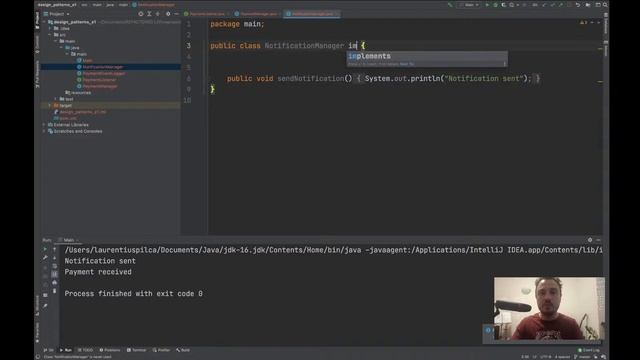This screenshot has height=360, width=640.
Task: Expand the .idea folder
Action: [50, 29]
